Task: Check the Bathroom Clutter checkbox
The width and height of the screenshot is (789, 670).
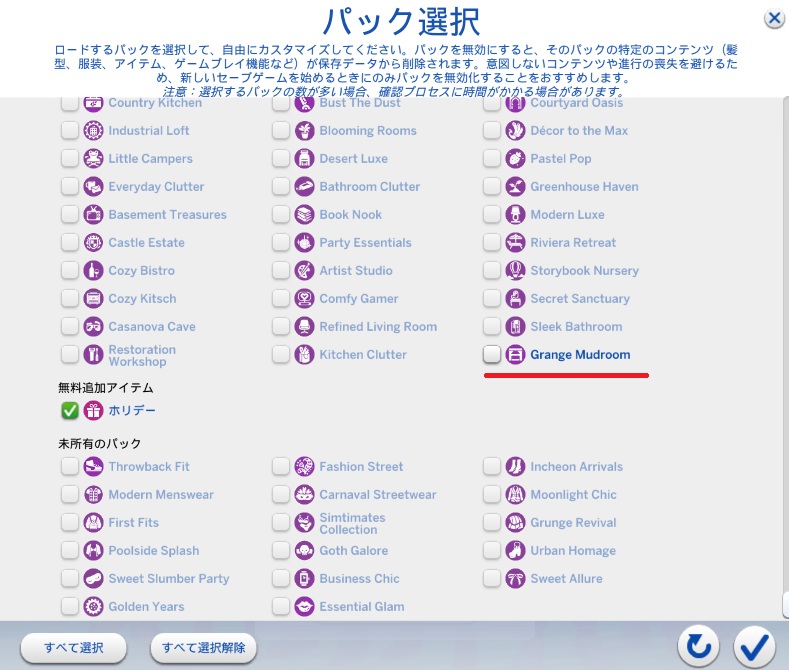Action: click(281, 187)
